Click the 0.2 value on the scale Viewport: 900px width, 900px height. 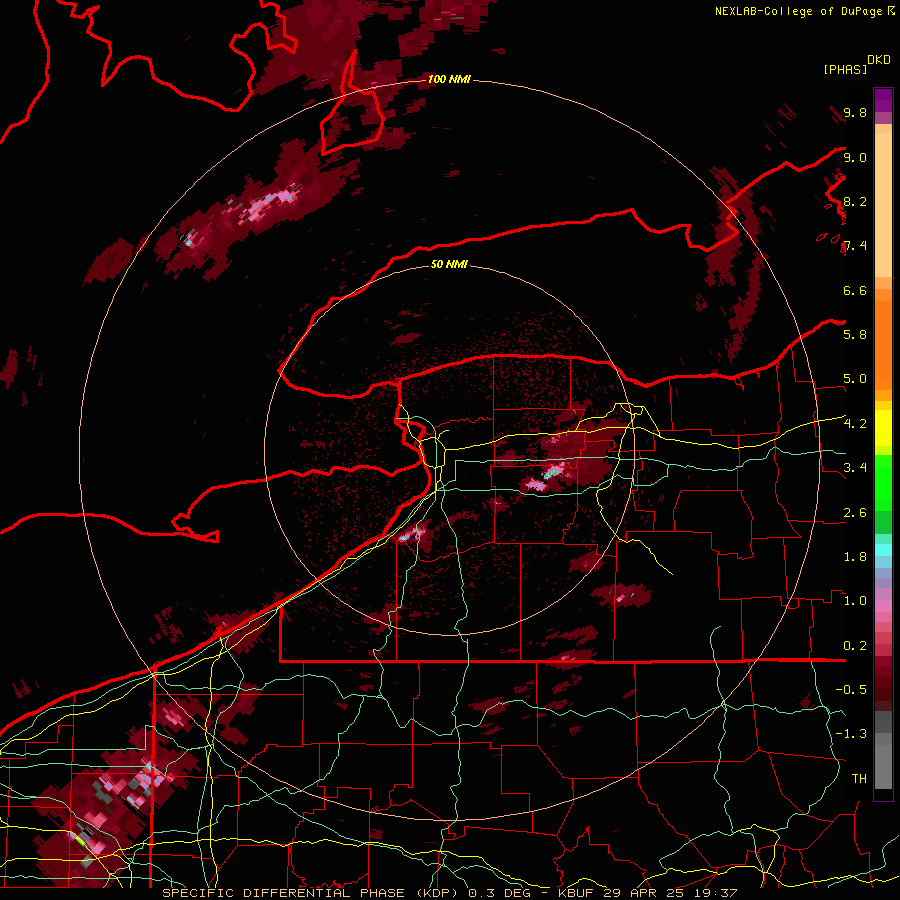point(855,646)
